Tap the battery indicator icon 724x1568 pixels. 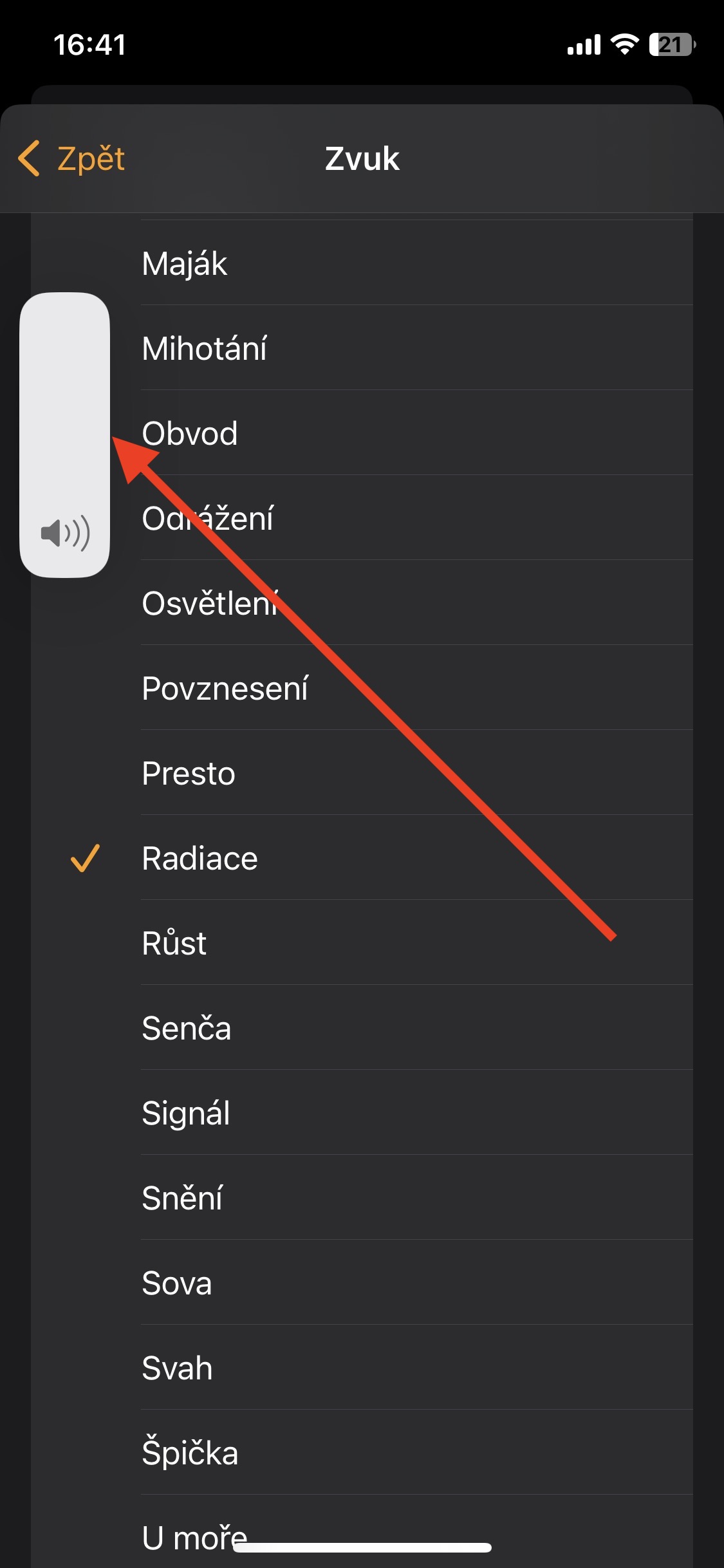[x=672, y=44]
